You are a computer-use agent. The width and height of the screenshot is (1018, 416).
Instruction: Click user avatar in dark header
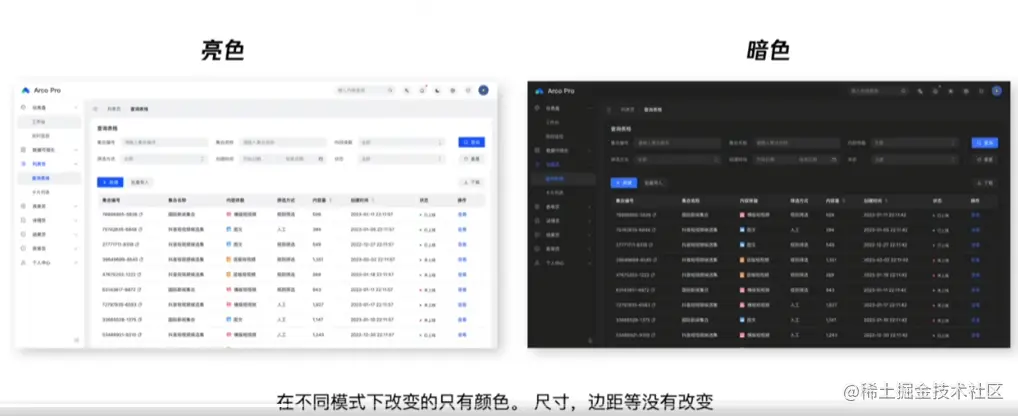pos(997,91)
